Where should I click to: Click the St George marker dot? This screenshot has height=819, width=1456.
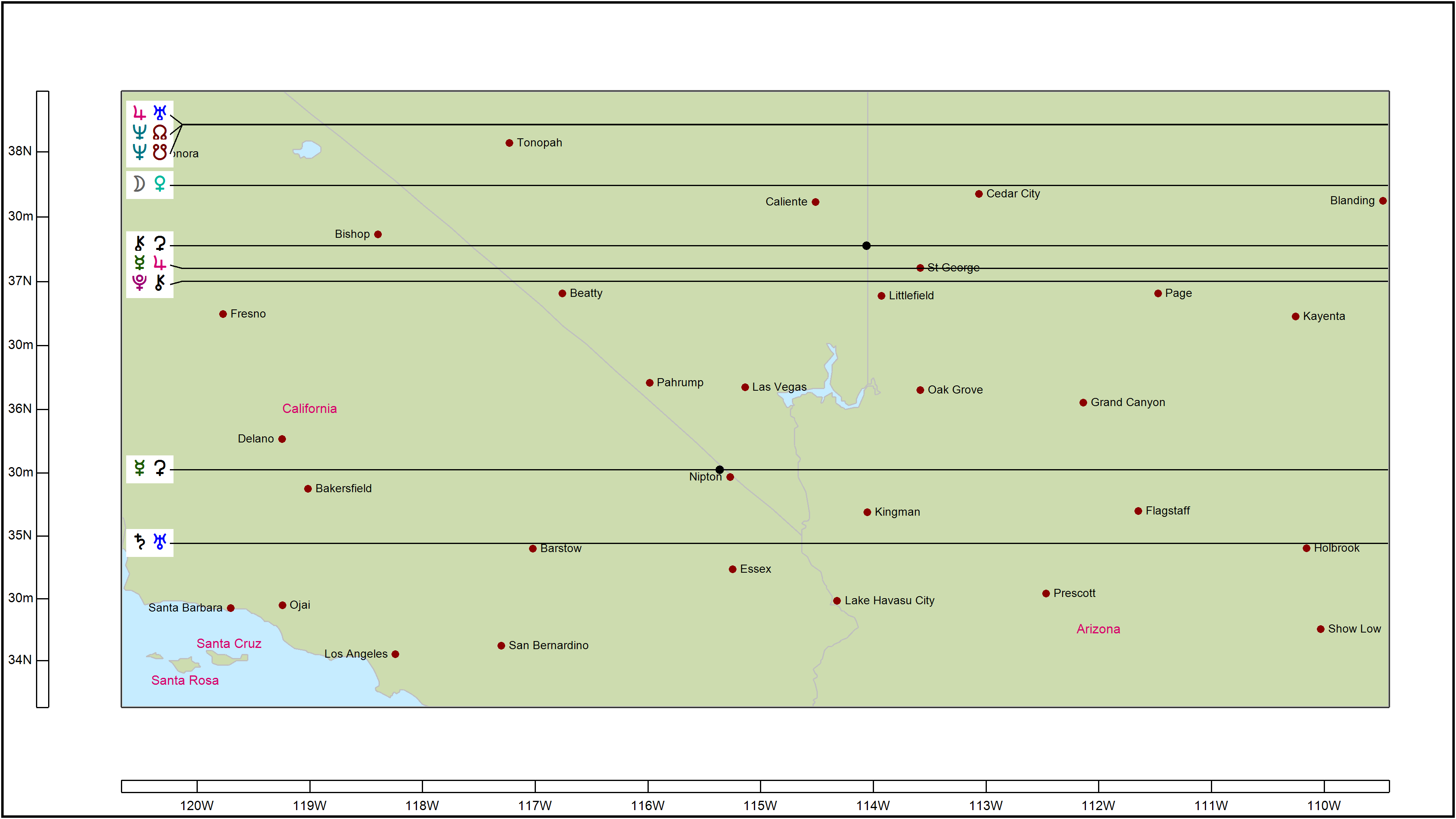click(x=920, y=268)
